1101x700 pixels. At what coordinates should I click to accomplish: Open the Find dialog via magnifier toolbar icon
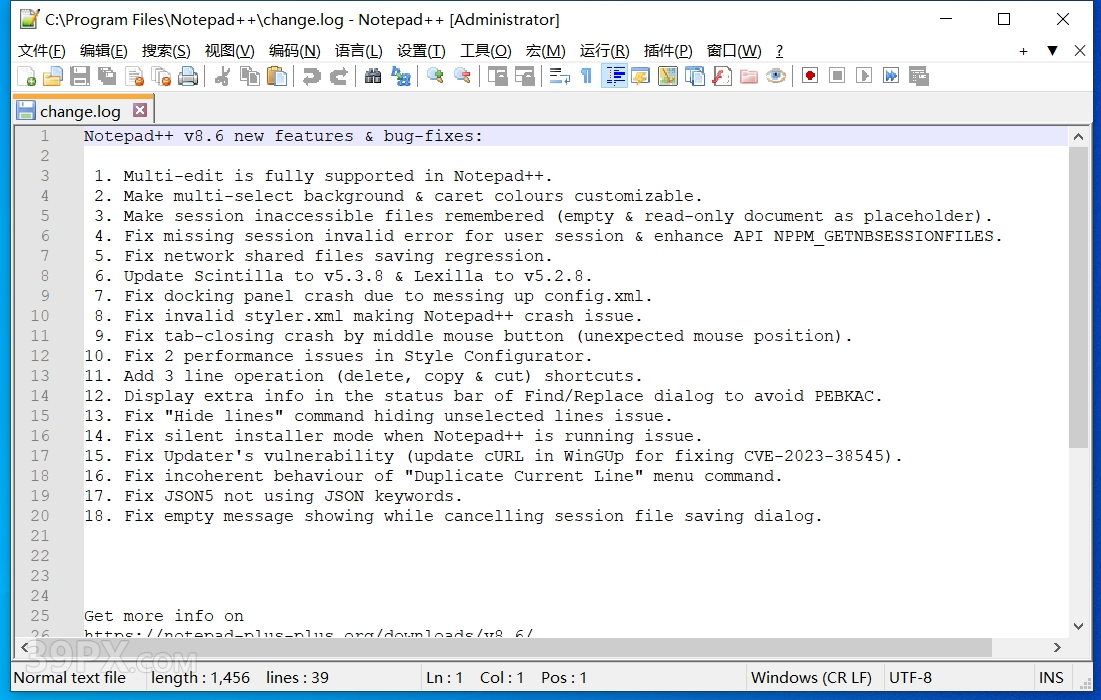(372, 75)
